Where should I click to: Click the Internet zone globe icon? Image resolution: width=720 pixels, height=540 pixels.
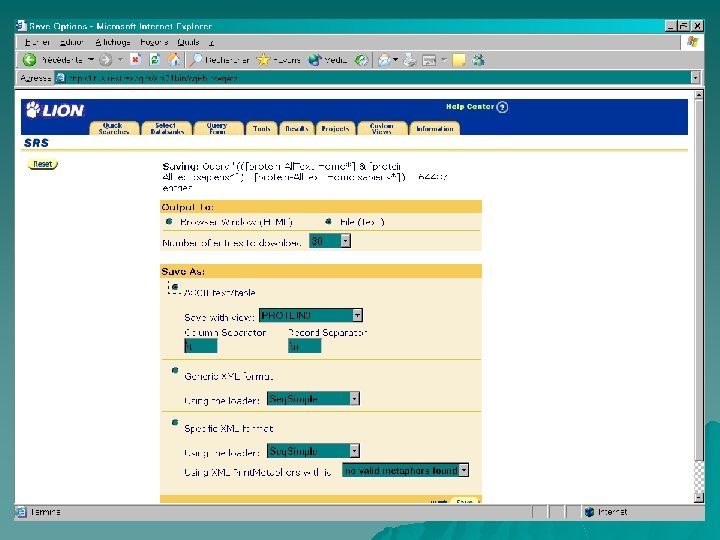(590, 512)
